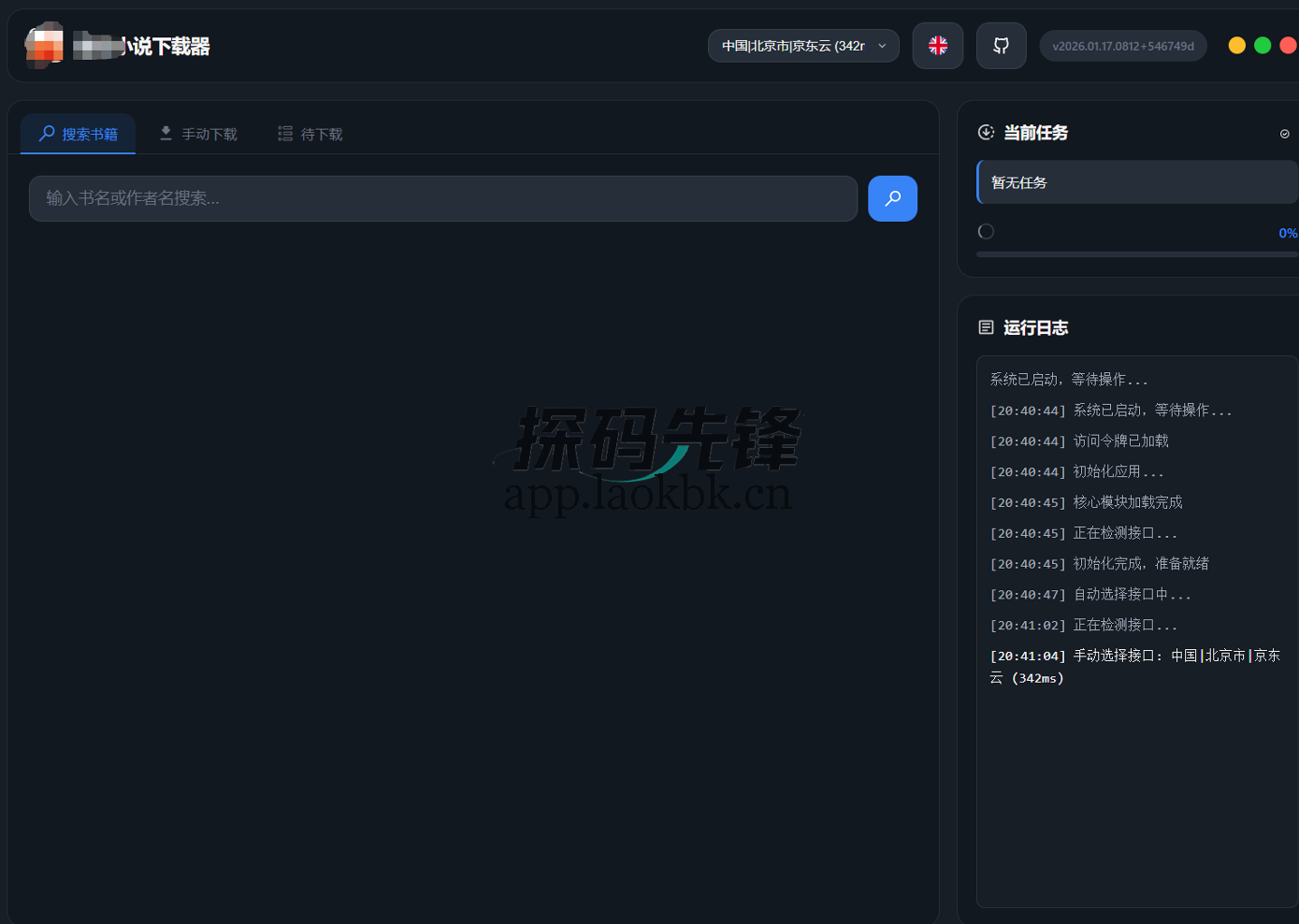1299x924 pixels.
Task: Click the 输入书名 search input field
Action: coord(443,198)
